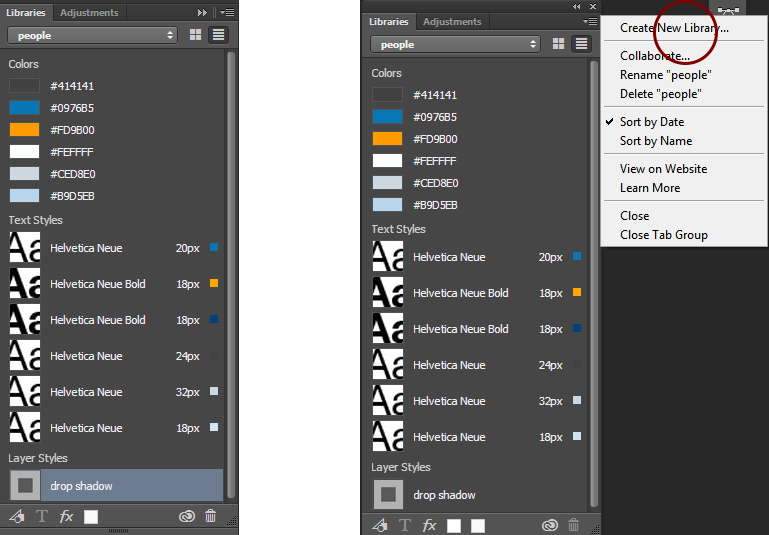Viewport: 769px width, 535px height.
Task: Open the people library dropdown beside the open context menu
Action: point(455,44)
